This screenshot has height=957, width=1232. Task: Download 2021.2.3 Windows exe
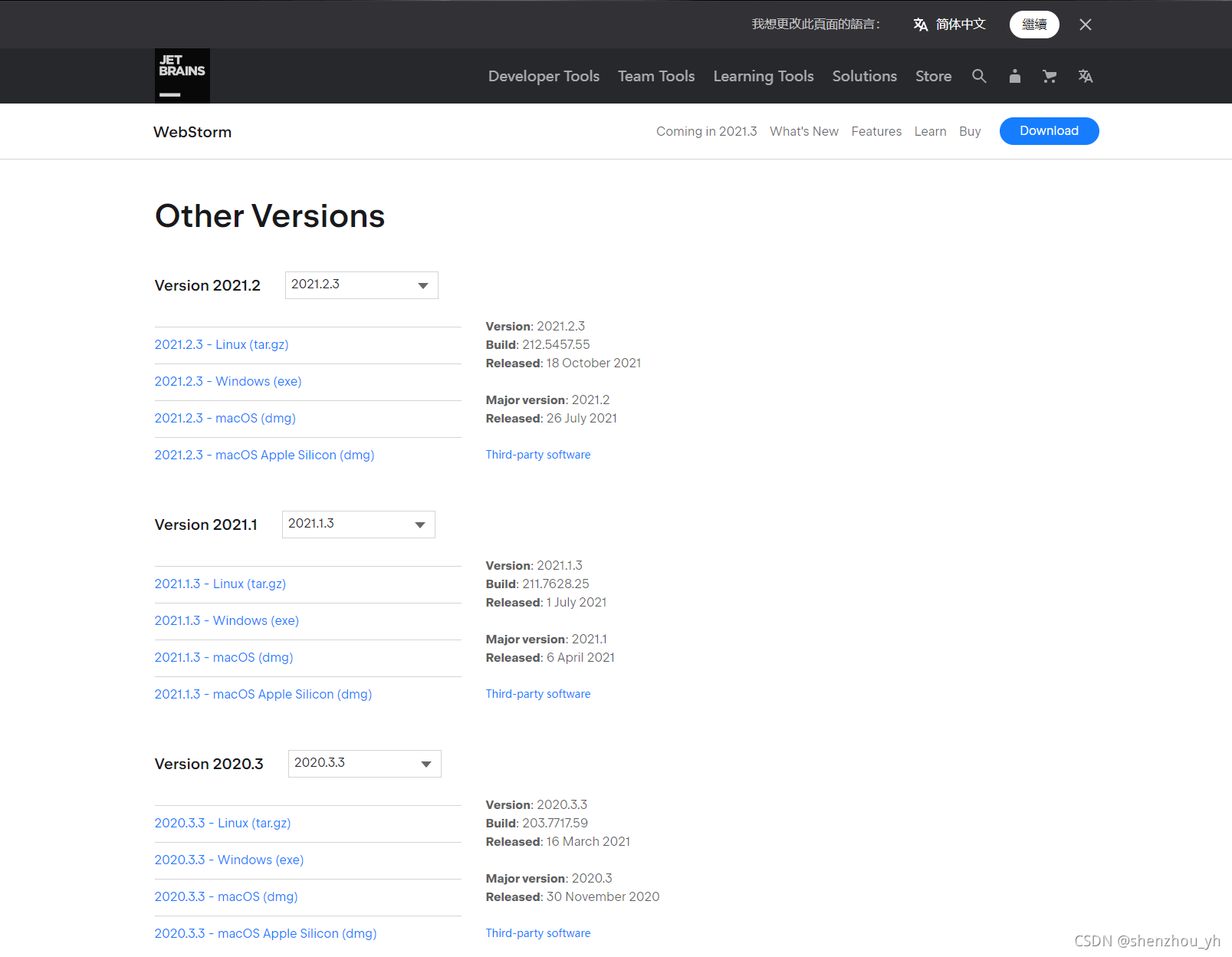click(228, 381)
